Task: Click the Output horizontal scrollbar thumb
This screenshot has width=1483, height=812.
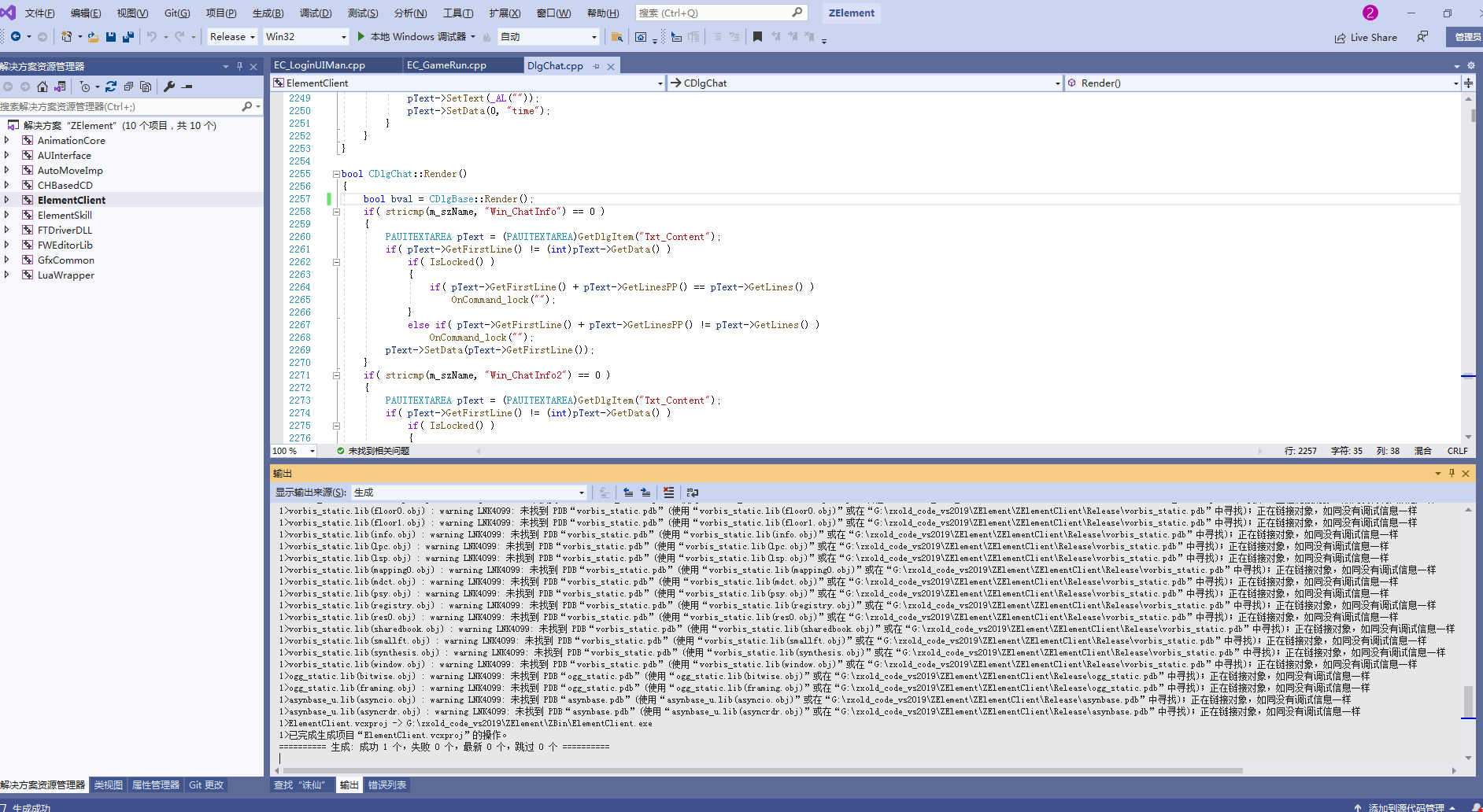Action: point(762,770)
